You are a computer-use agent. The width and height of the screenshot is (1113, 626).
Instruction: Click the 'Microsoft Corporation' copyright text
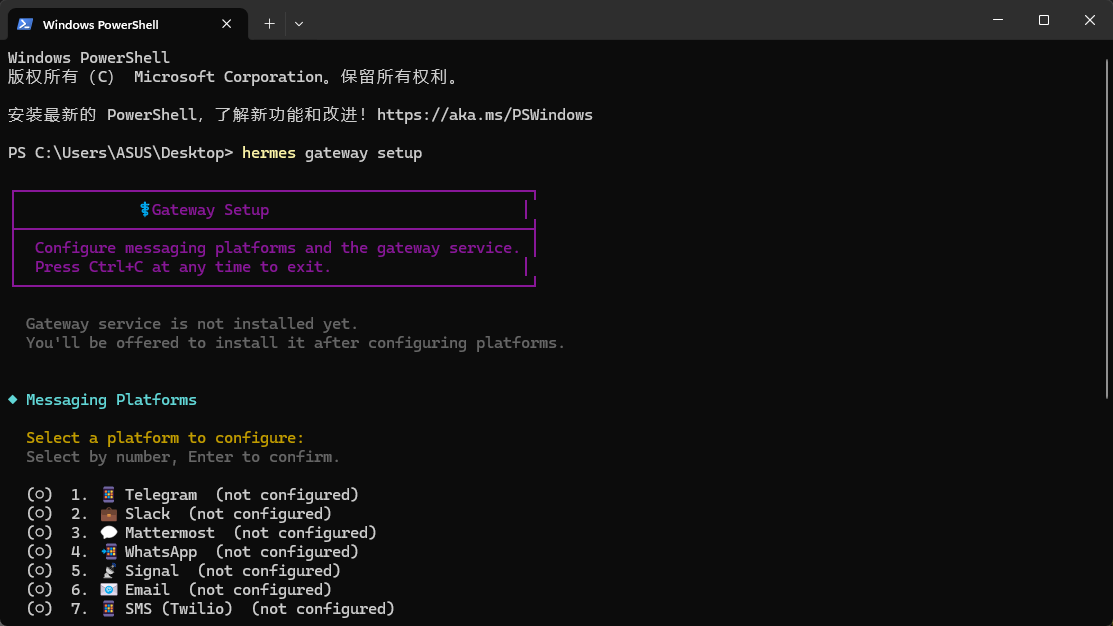[x=229, y=77]
